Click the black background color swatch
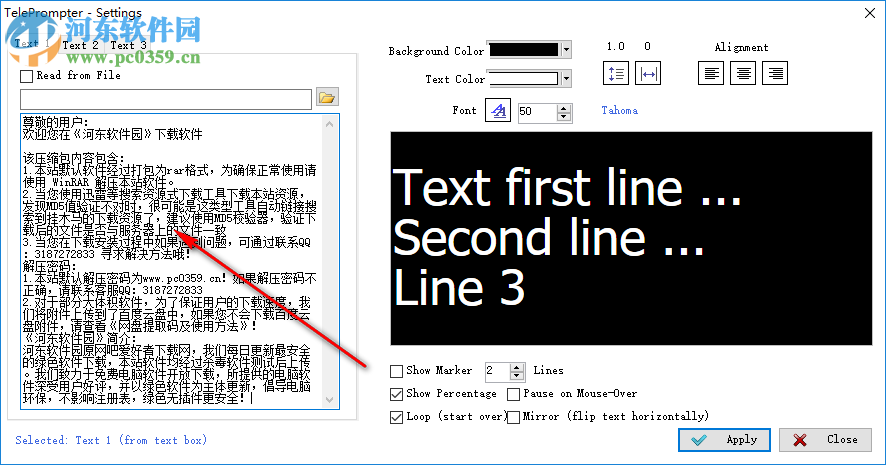 (524, 50)
